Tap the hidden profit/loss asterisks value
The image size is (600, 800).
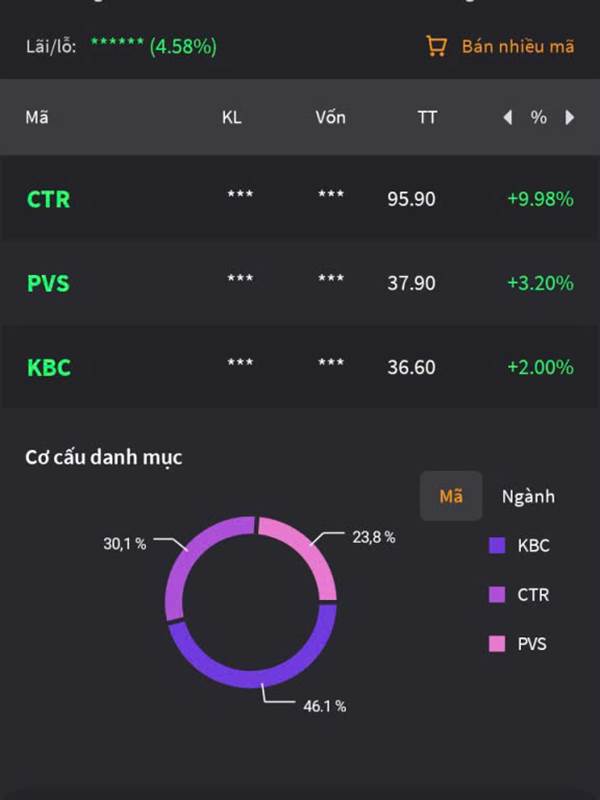point(117,44)
